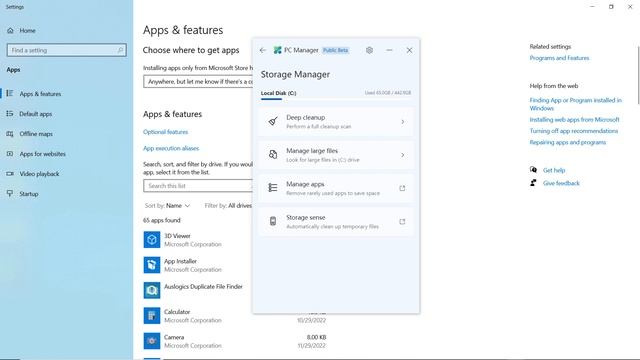
Task: Open Apps for websites settings page
Action: point(42,154)
